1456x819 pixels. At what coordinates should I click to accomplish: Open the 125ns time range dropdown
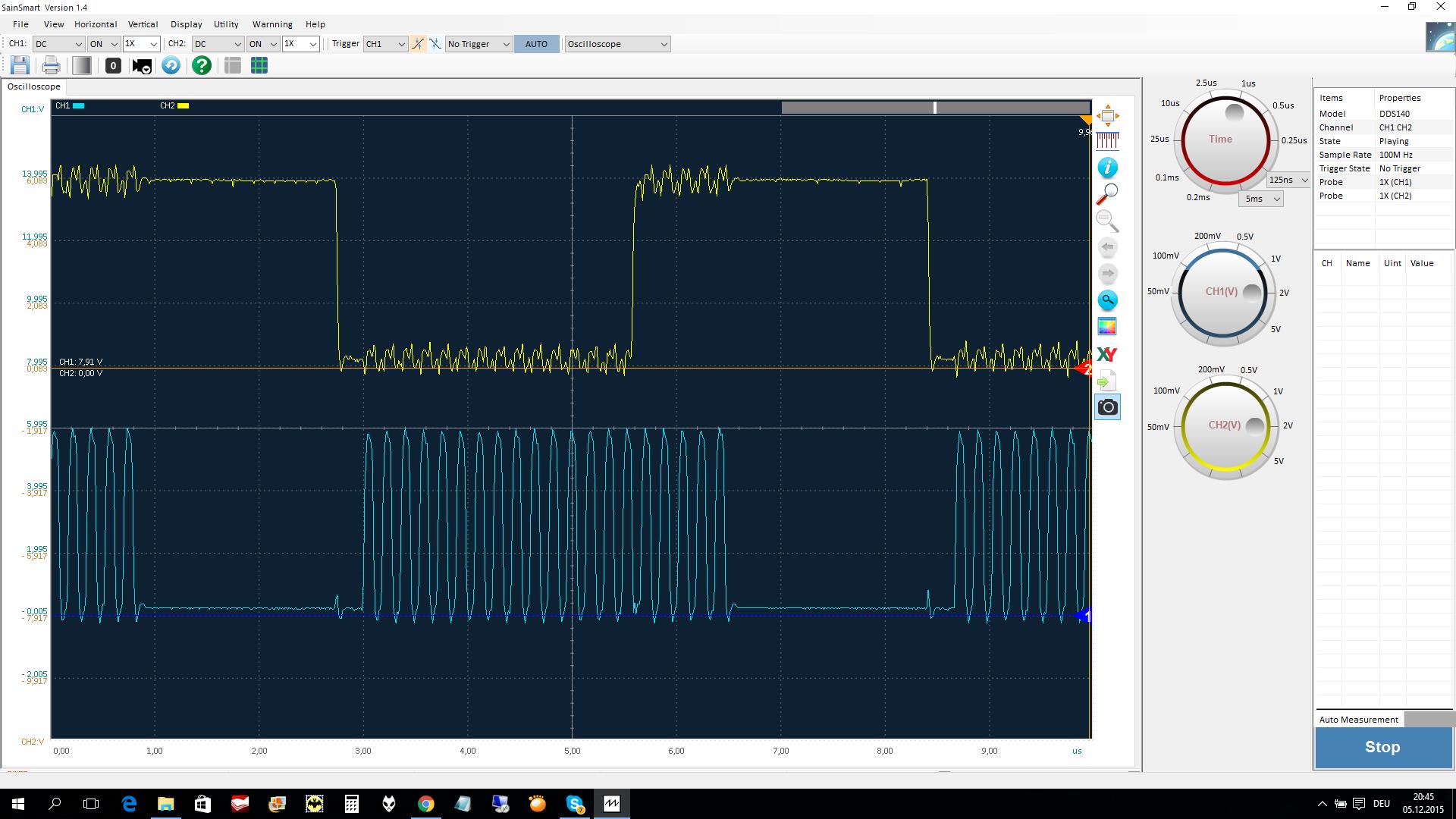[1288, 180]
